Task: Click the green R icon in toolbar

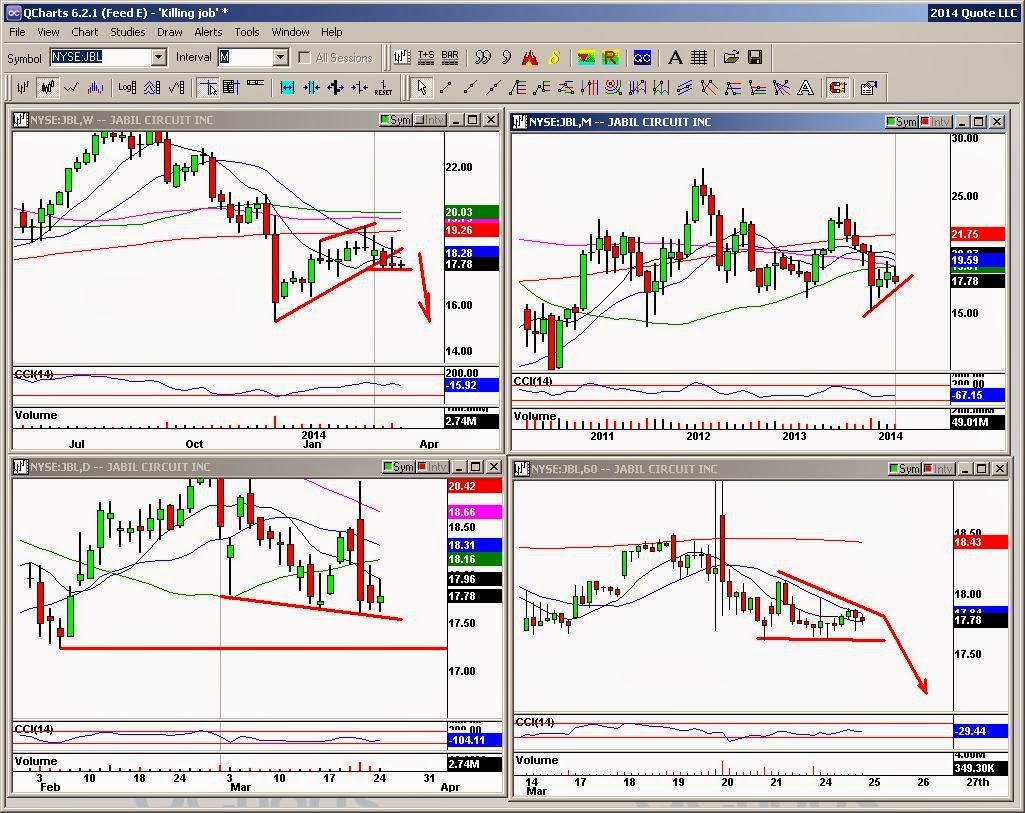Action: tap(610, 58)
